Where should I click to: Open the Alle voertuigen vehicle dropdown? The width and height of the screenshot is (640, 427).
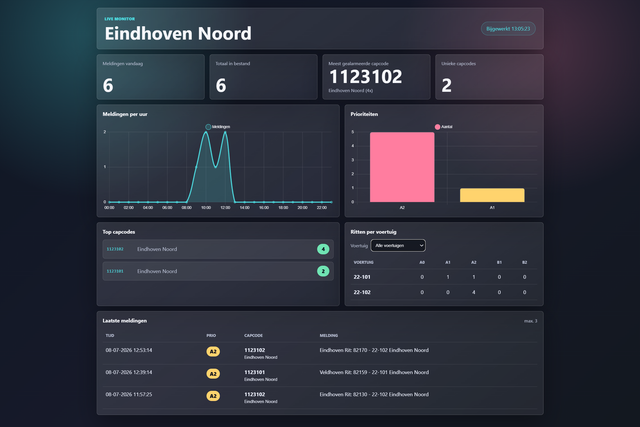(398, 245)
